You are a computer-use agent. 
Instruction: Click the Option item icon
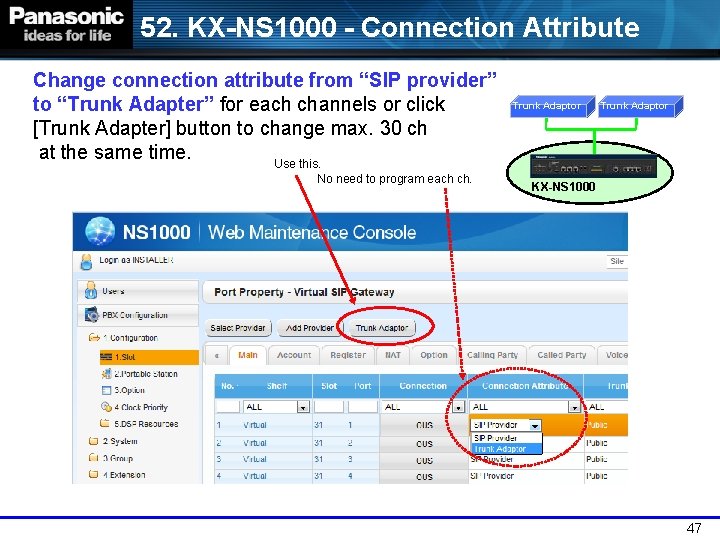pos(106,390)
